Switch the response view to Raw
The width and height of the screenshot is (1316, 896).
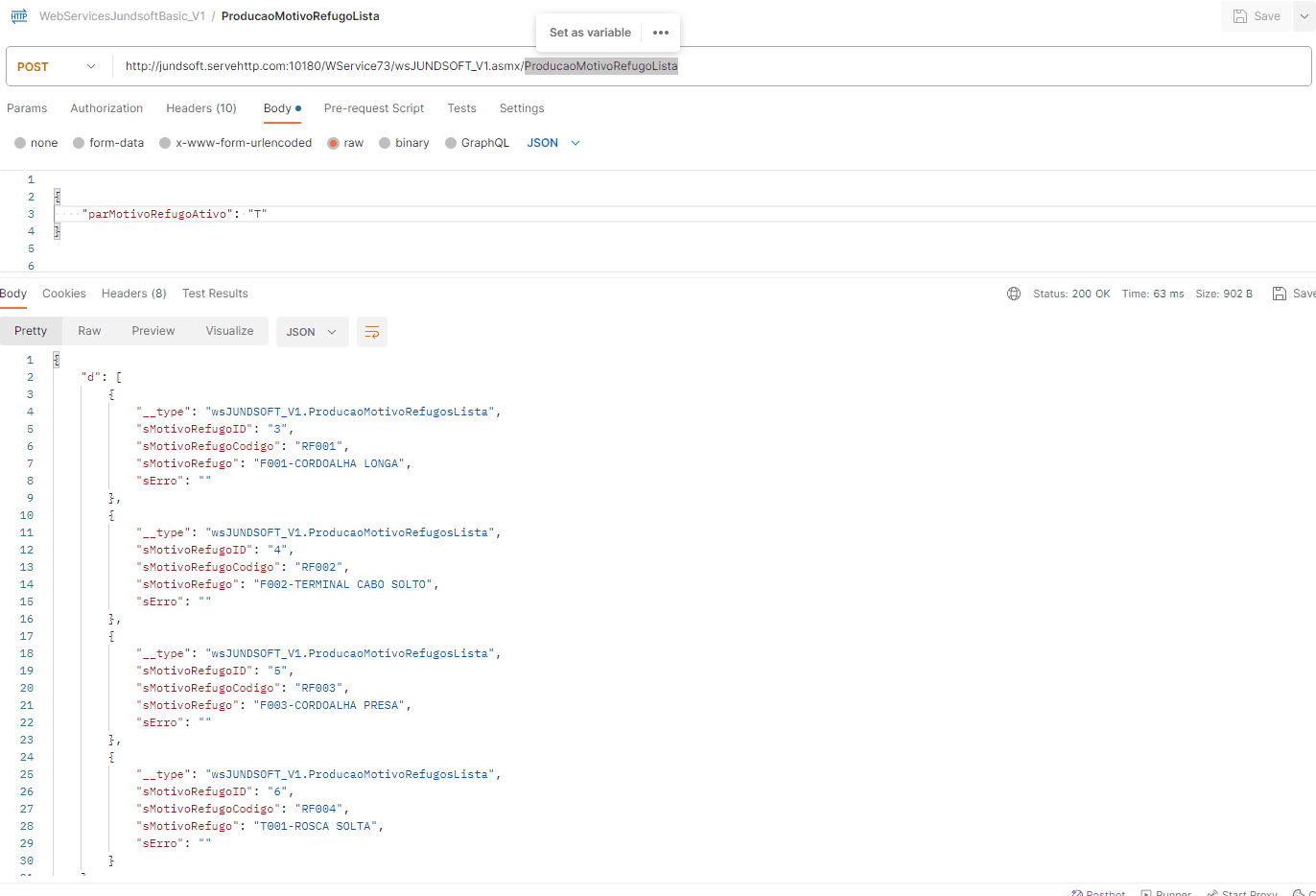tap(89, 331)
